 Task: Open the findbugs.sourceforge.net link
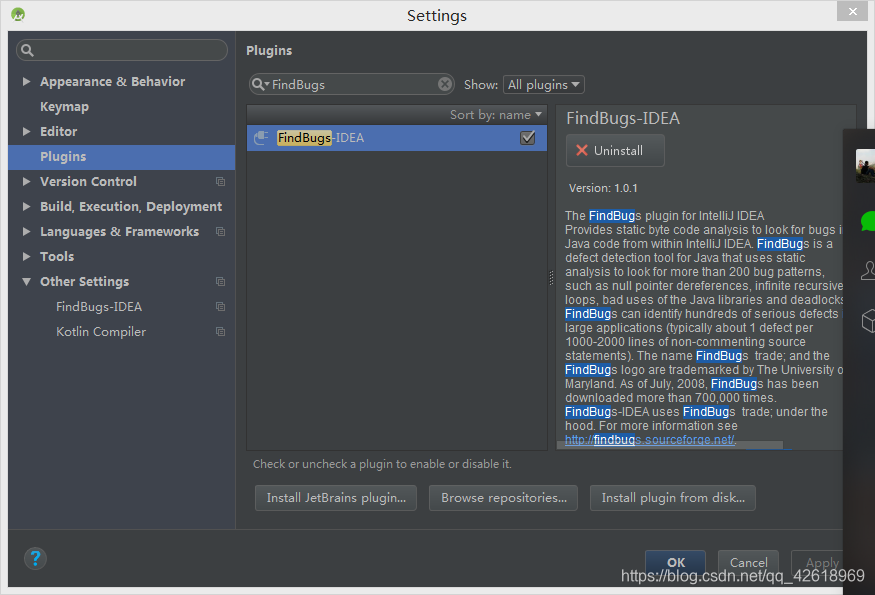(650, 440)
